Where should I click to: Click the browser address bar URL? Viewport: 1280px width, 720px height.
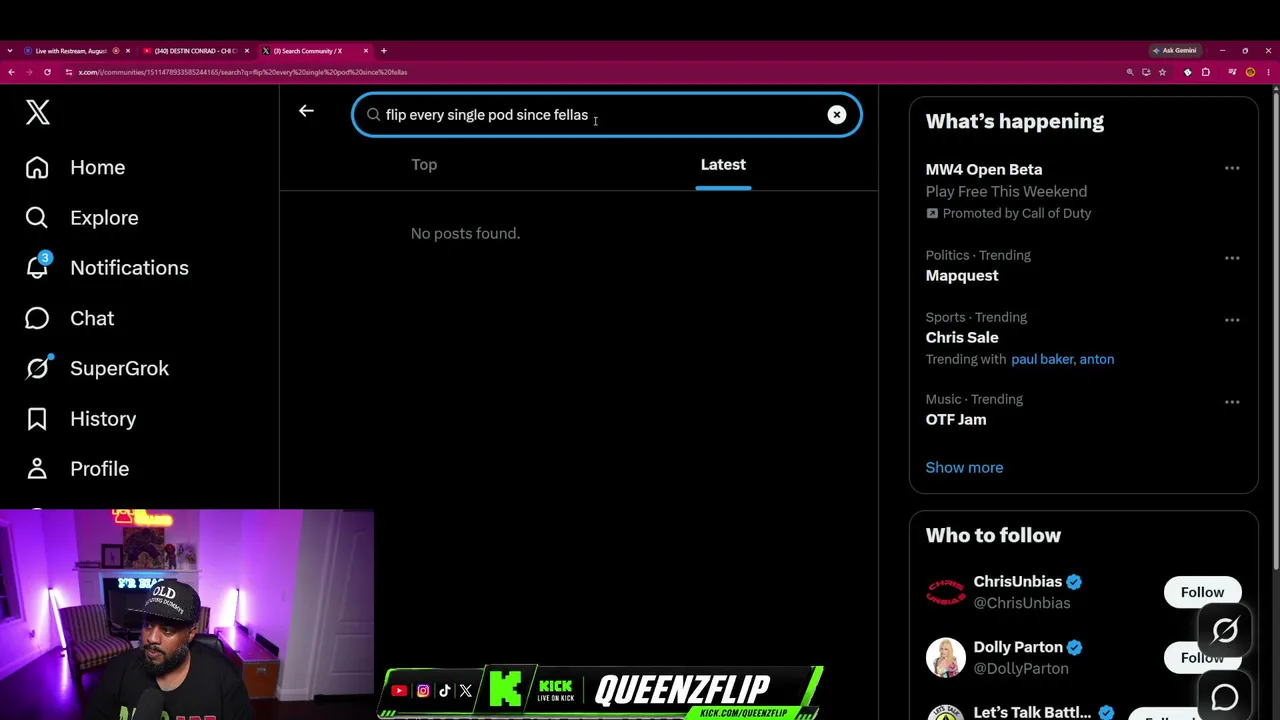243,72
